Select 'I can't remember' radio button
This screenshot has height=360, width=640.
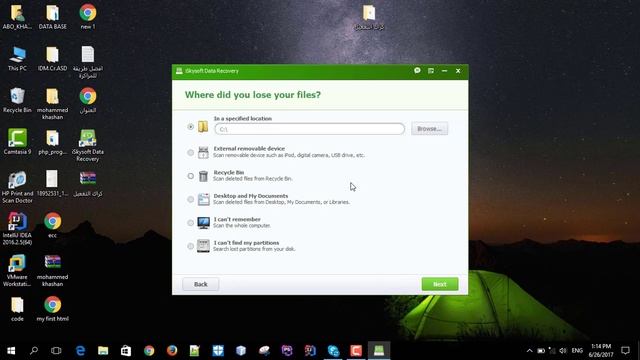[191, 223]
